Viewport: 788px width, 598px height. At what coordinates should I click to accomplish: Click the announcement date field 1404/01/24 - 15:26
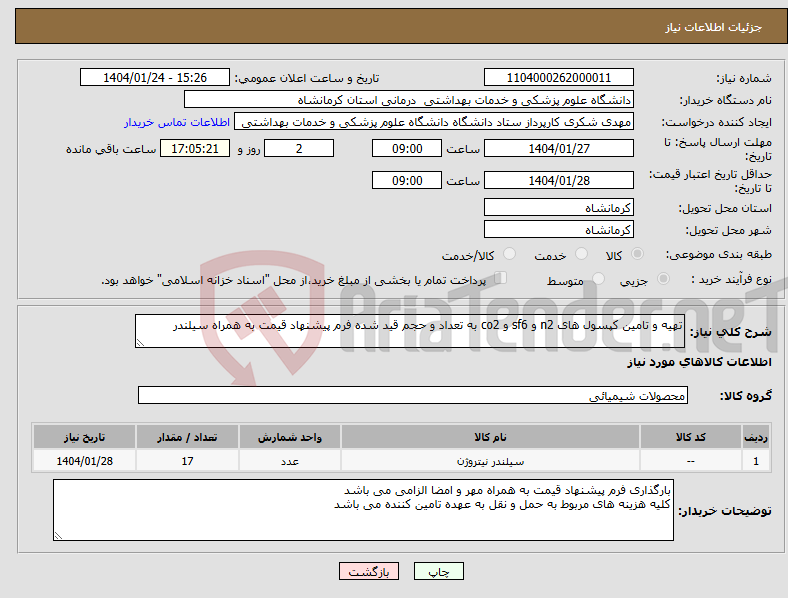click(155, 78)
